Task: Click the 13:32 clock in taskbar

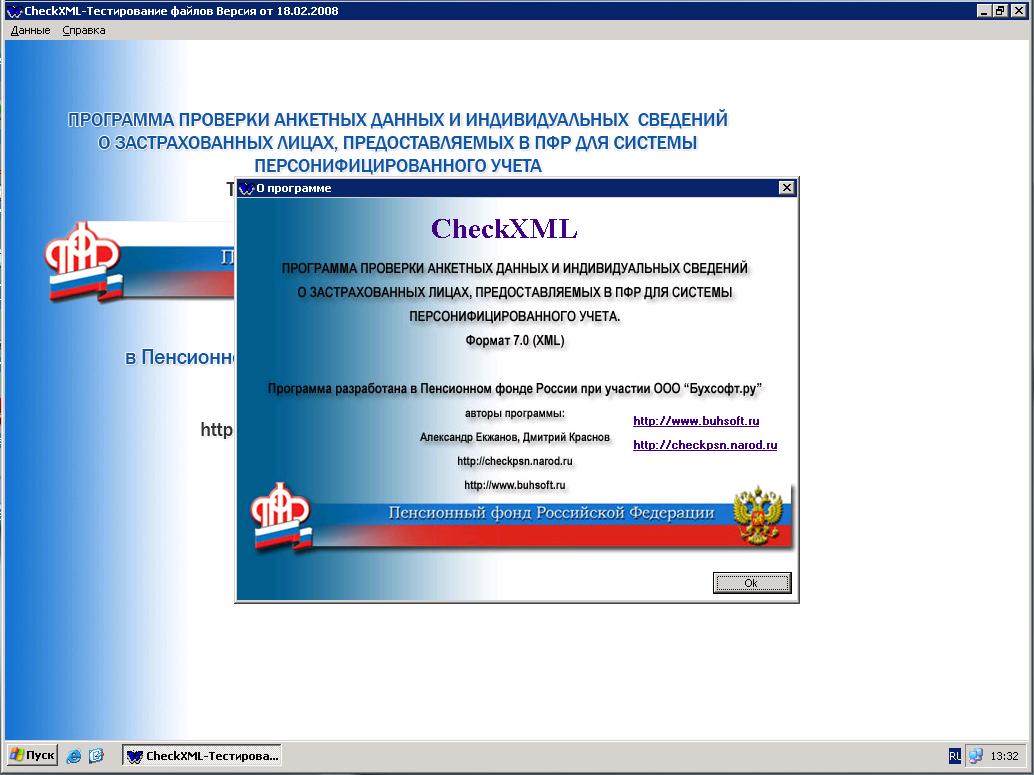Action: coord(1006,756)
